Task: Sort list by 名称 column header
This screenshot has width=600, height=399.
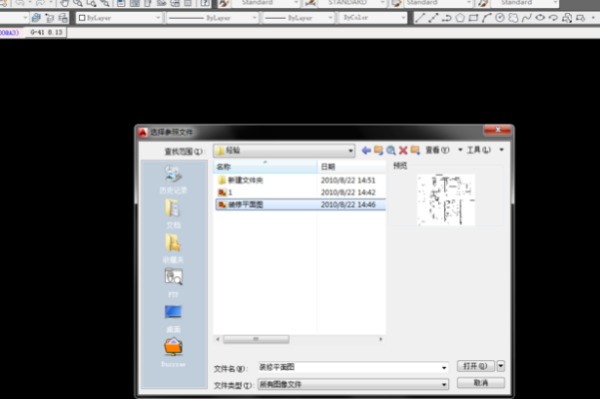Action: (265, 167)
